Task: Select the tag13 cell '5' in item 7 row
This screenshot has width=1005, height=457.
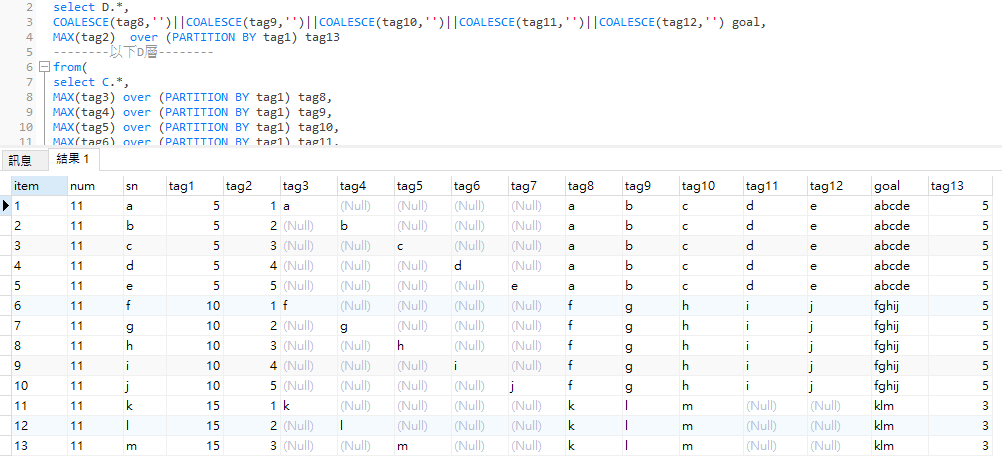Action: (960, 326)
